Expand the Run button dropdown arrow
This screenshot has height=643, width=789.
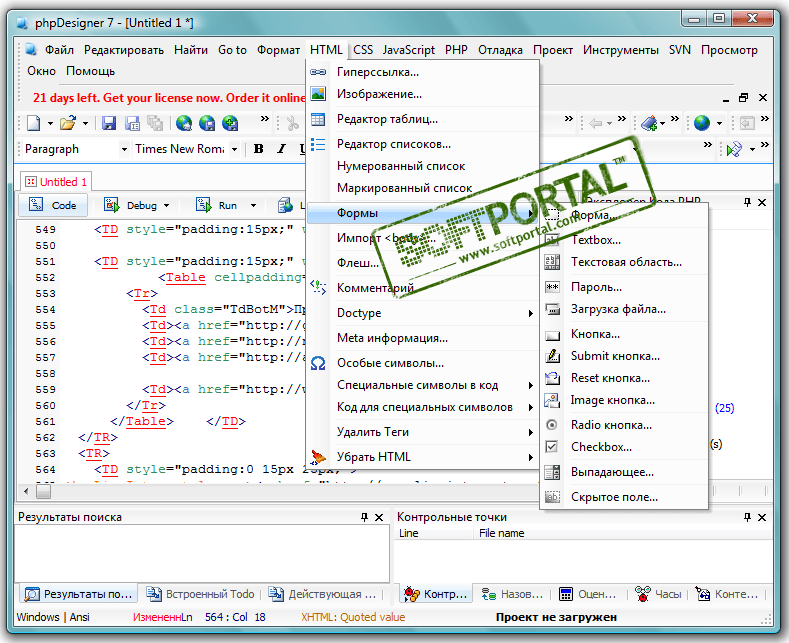click(x=253, y=205)
